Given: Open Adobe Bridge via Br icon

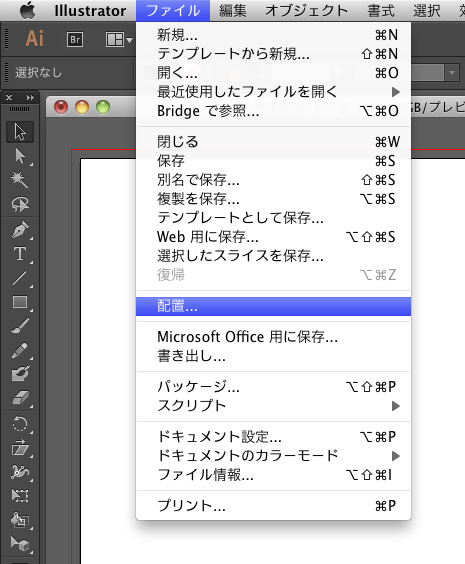Looking at the screenshot, I should (75, 39).
